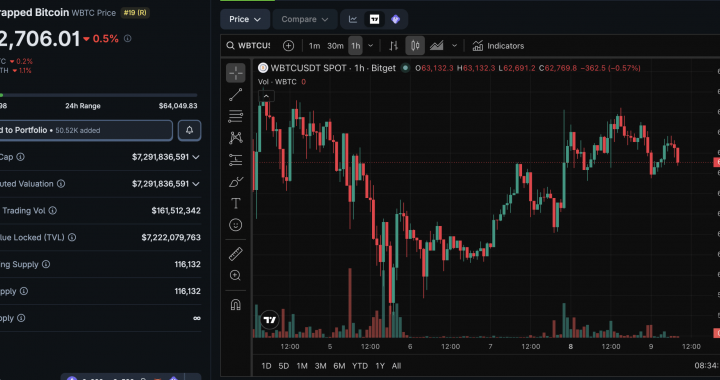Open the Price dropdown

244,19
